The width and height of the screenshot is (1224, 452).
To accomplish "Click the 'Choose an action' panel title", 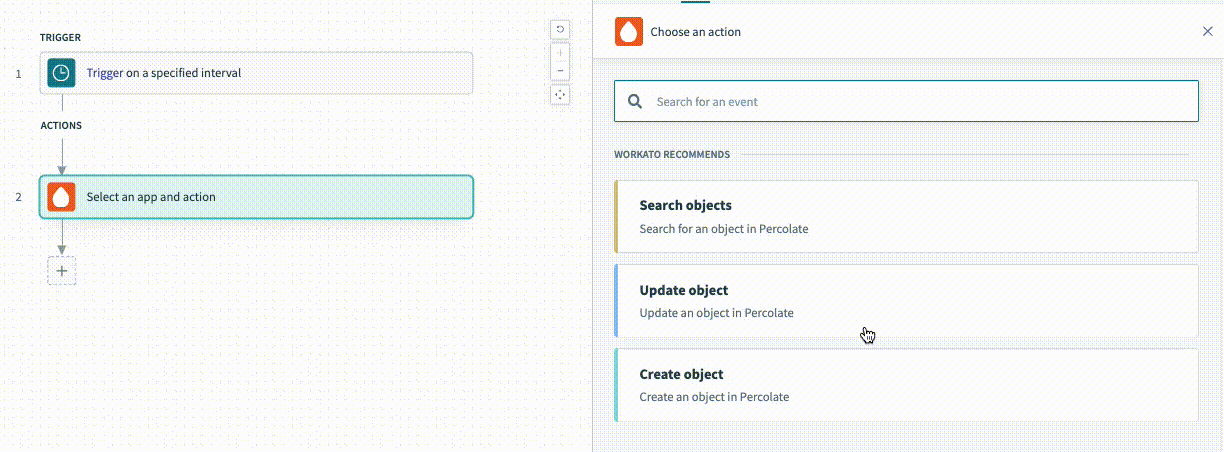I will (x=696, y=32).
